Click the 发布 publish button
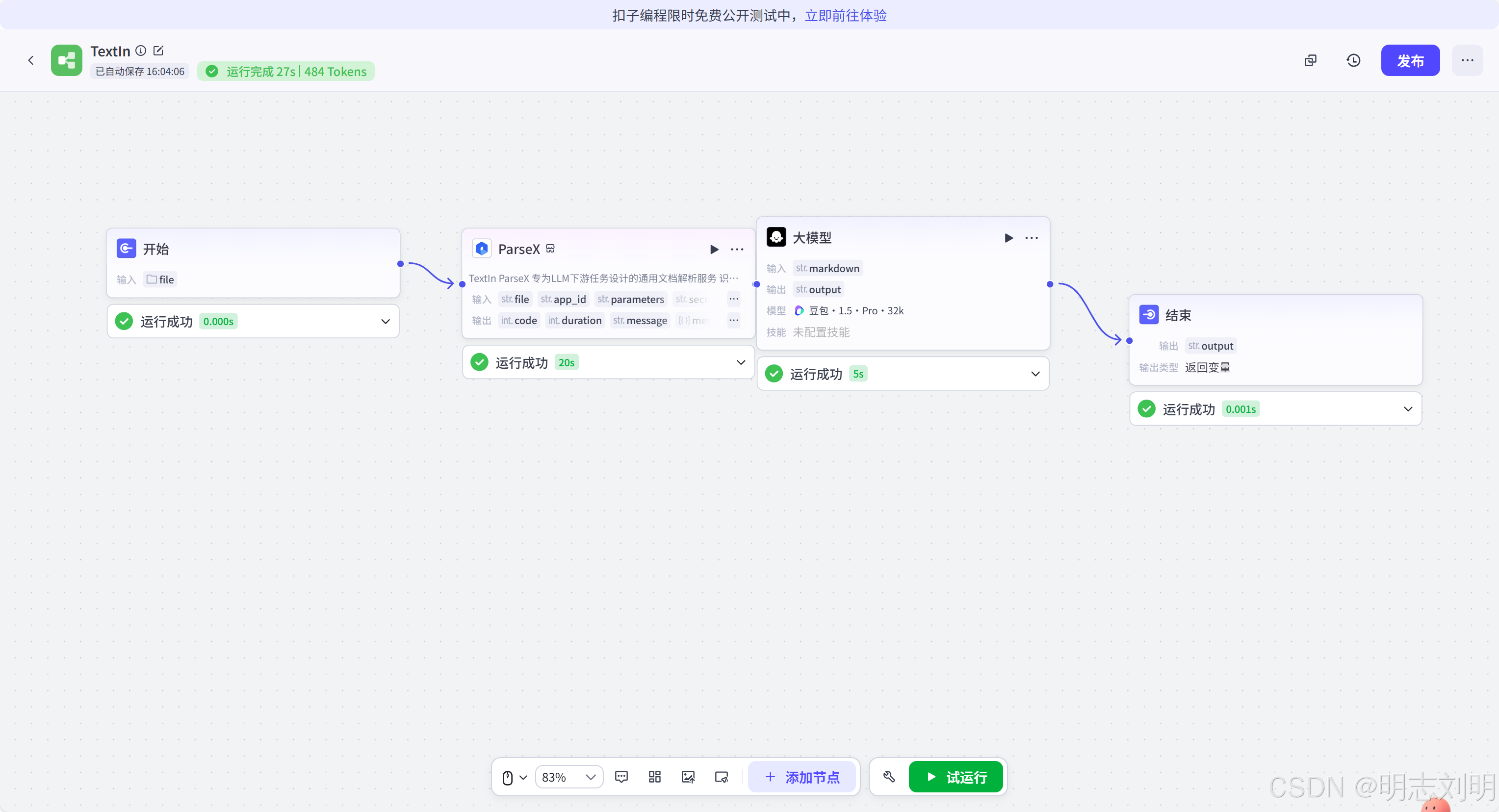 1410,60
